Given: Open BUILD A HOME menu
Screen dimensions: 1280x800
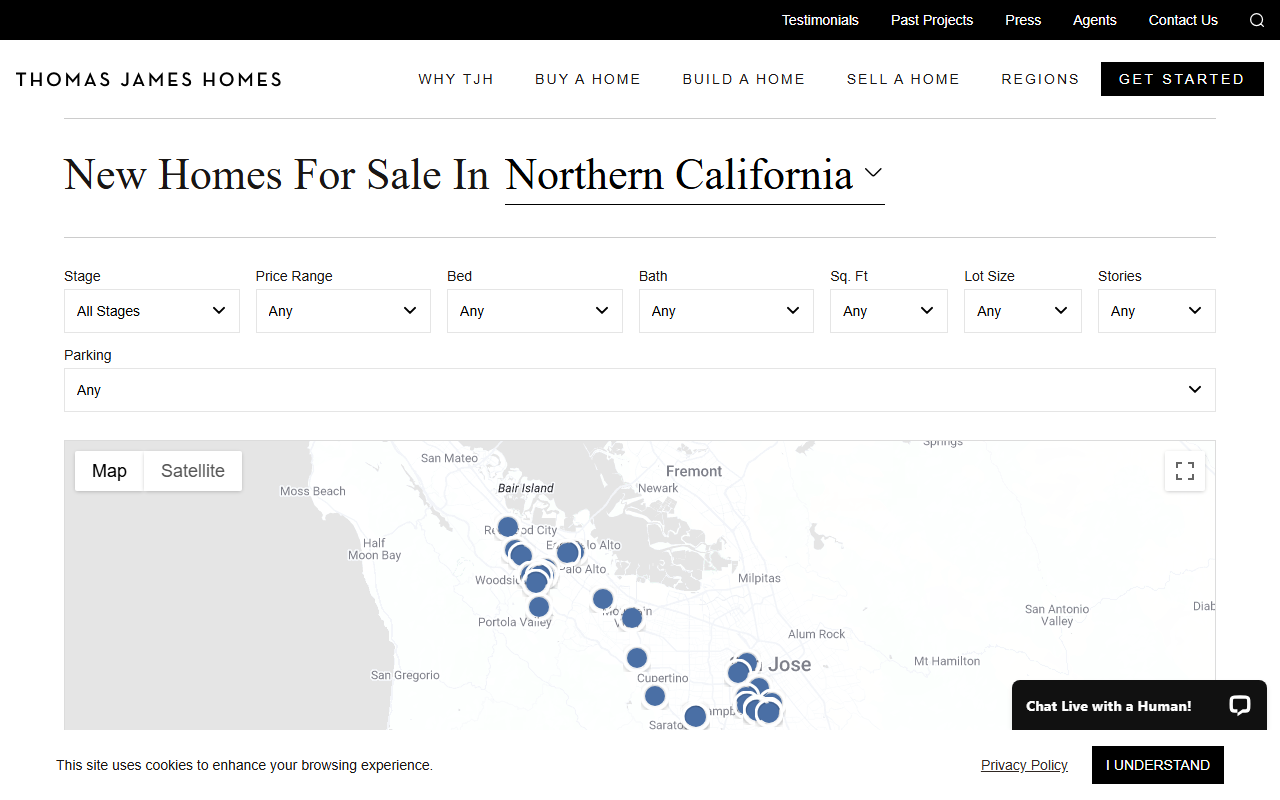Looking at the screenshot, I should 744,79.
